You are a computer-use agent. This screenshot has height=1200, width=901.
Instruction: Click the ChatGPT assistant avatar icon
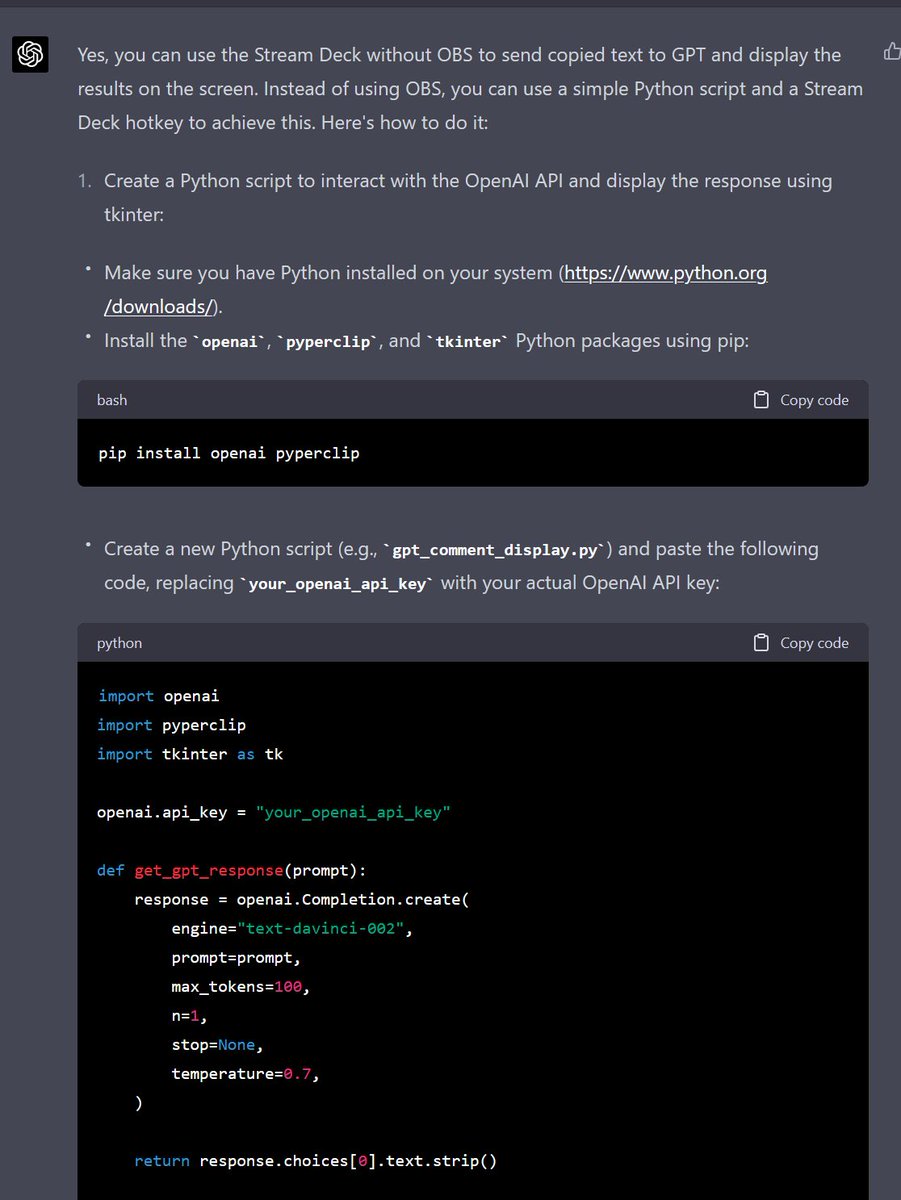click(x=29, y=54)
